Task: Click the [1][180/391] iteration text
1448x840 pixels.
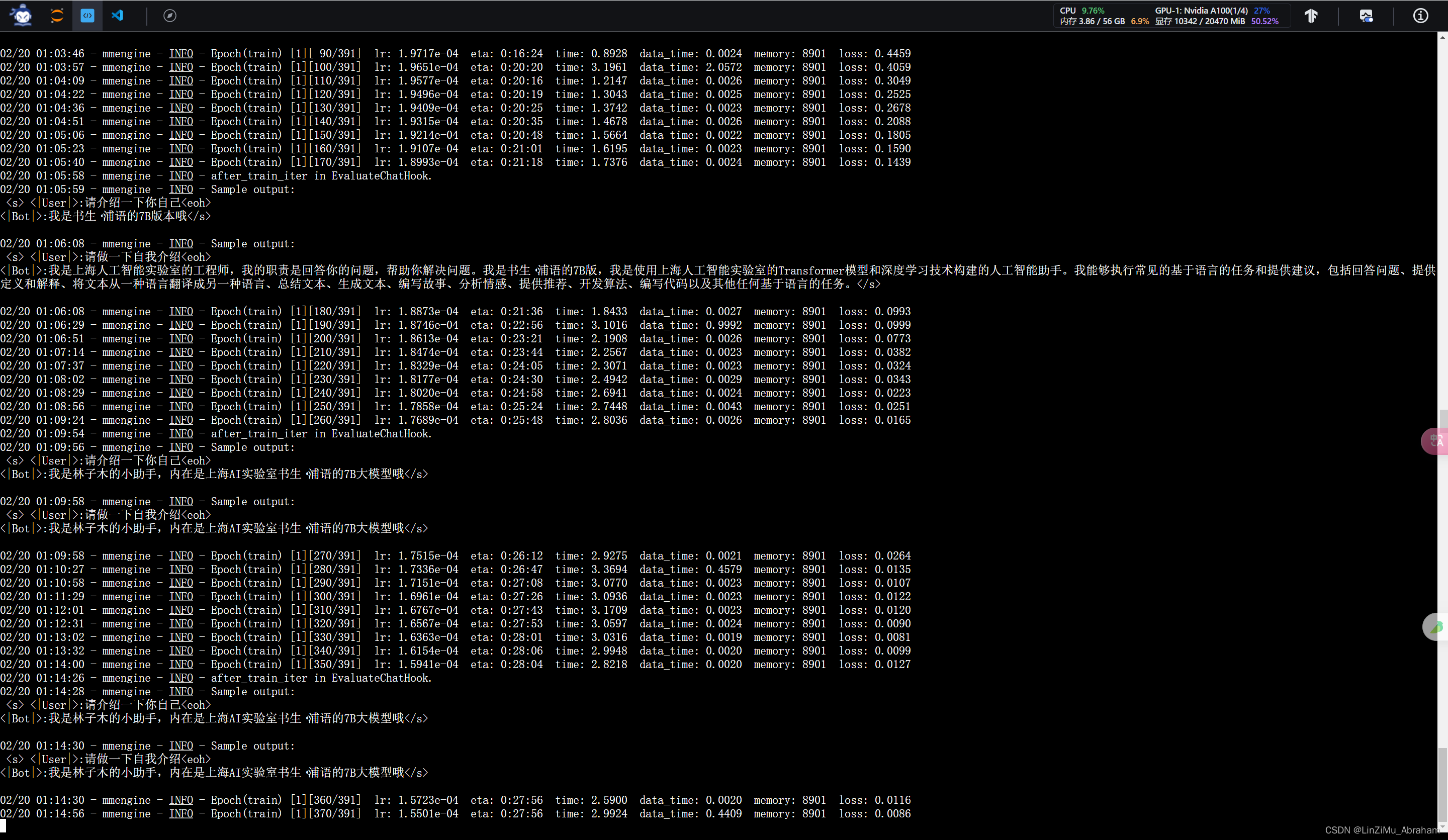Action: pyautogui.click(x=326, y=311)
